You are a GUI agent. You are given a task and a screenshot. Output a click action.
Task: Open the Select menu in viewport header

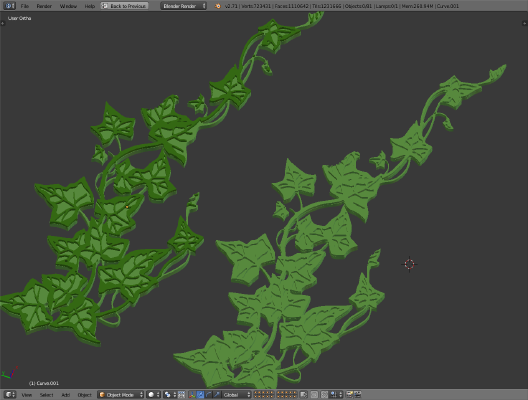tap(46, 395)
